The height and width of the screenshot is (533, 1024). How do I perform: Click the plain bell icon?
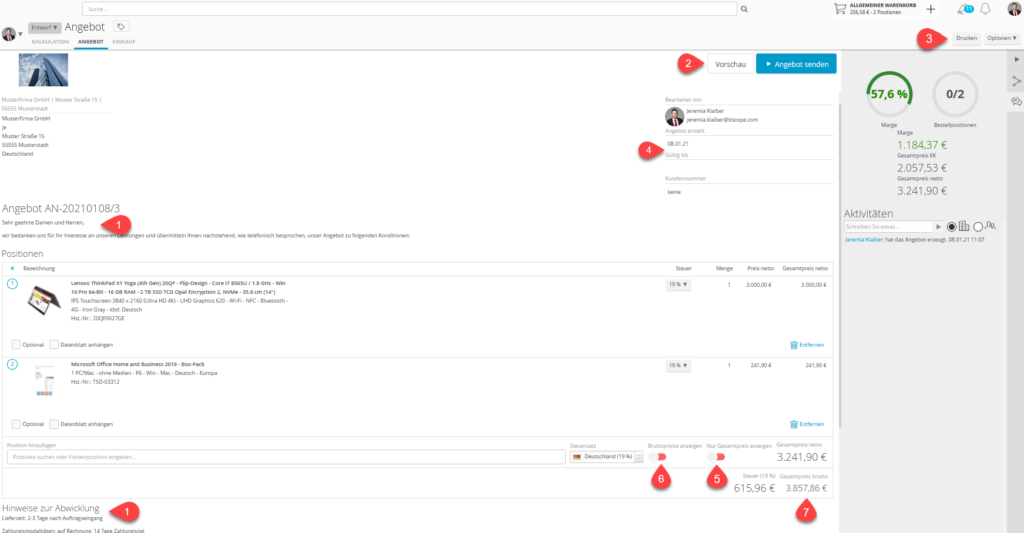coord(985,9)
